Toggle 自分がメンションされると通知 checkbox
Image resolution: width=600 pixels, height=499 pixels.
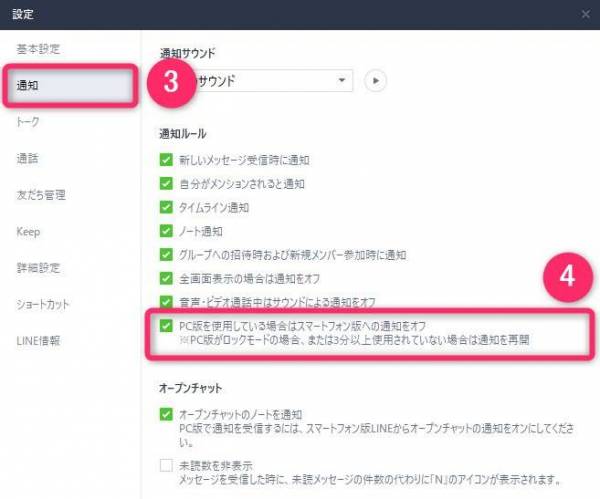[x=166, y=183]
